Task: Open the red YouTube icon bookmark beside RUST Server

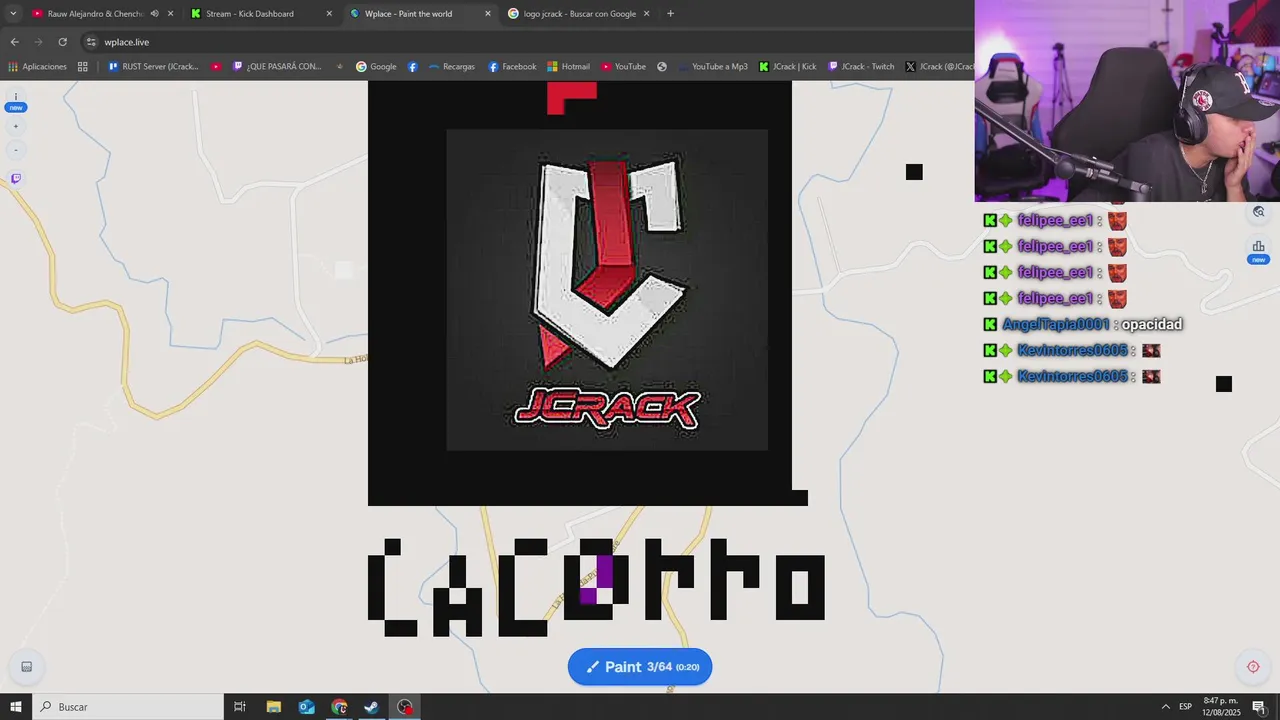Action: pyautogui.click(x=216, y=67)
